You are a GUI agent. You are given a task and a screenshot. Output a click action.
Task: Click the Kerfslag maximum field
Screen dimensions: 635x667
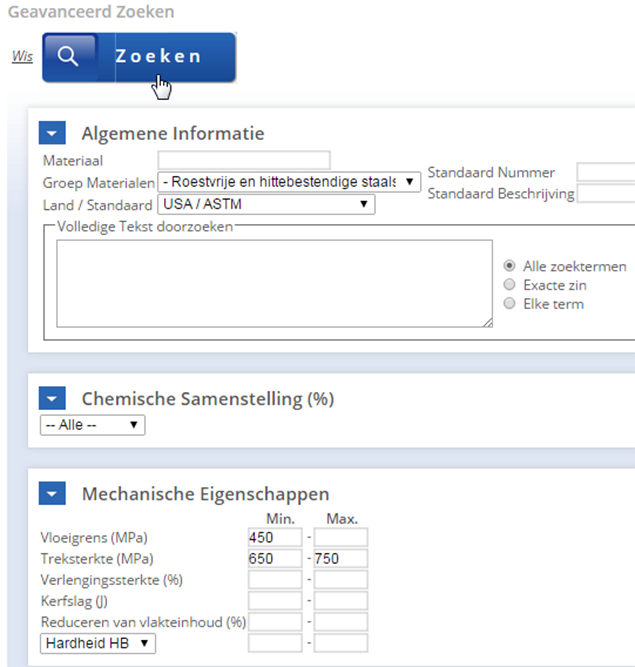click(341, 601)
